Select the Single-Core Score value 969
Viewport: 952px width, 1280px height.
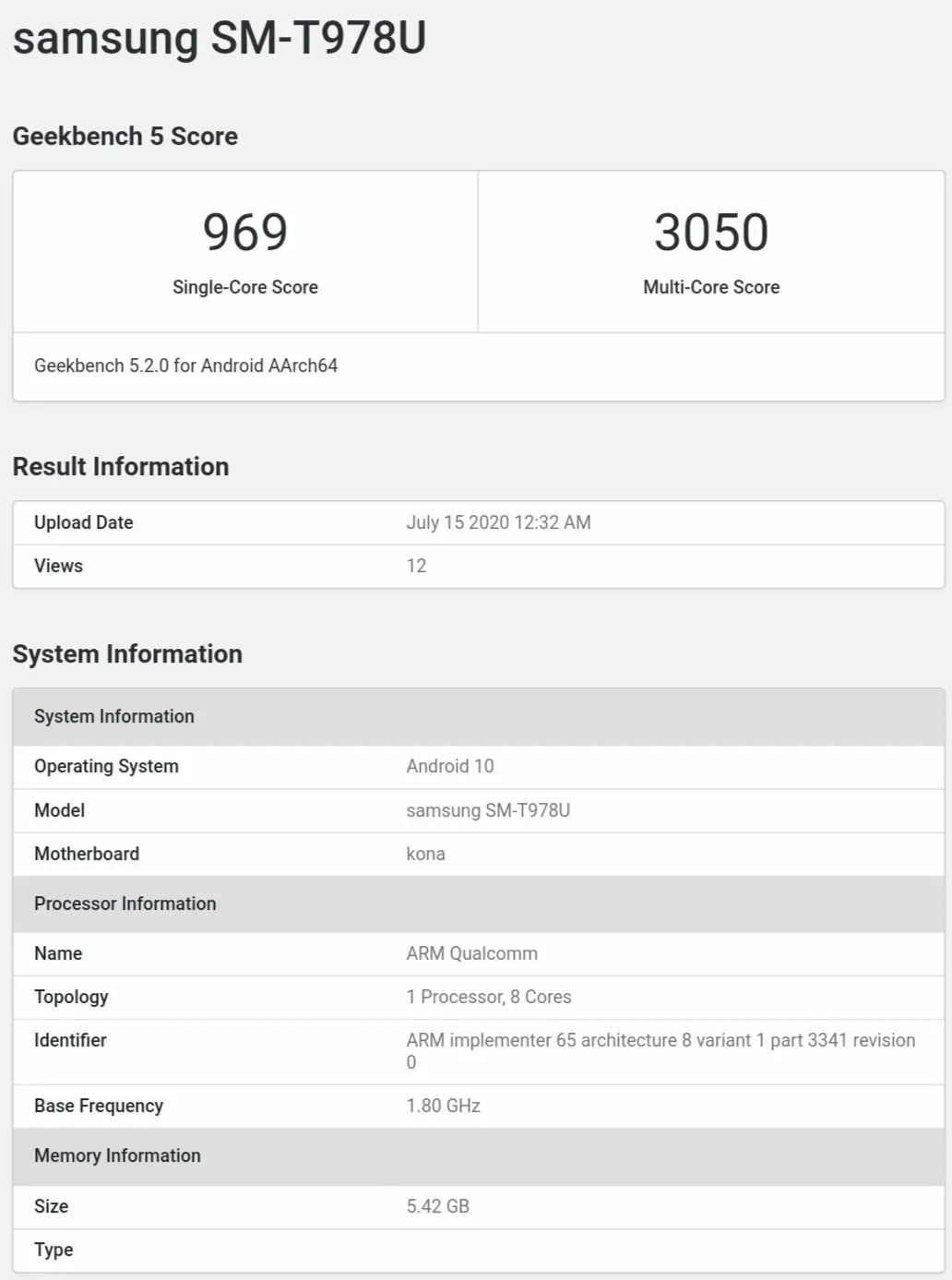point(245,232)
